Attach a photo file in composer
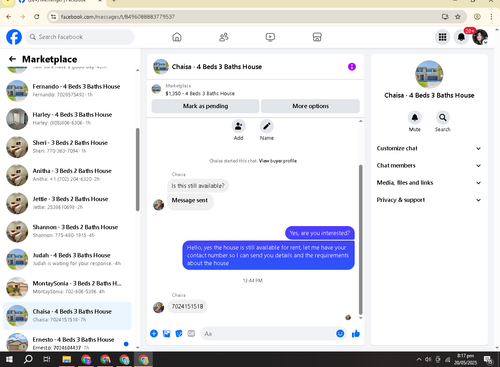This screenshot has width=500, height=367. point(166,333)
